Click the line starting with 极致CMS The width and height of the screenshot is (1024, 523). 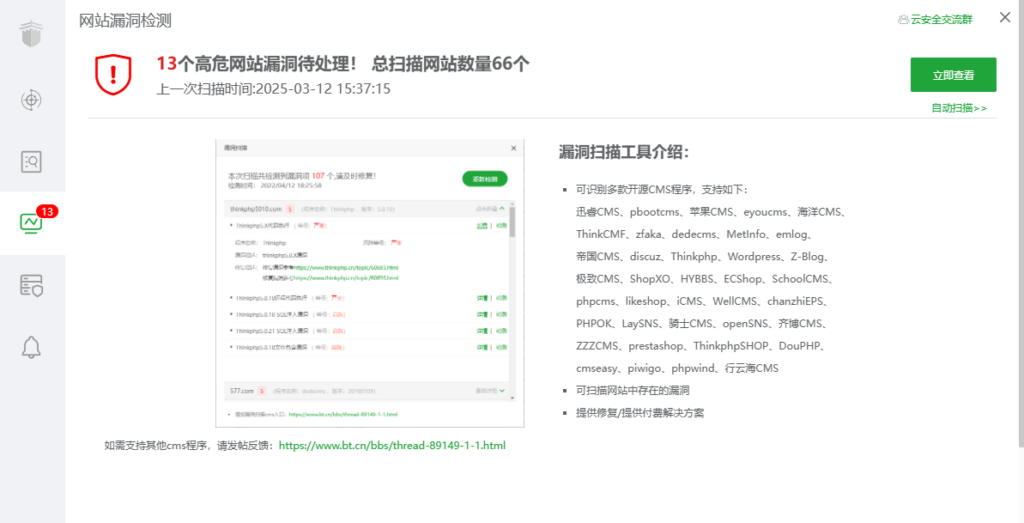[x=705, y=279]
